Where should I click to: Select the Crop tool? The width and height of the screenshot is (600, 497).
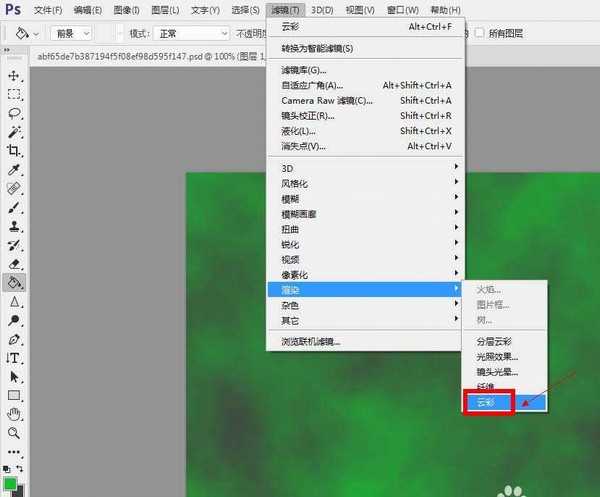point(14,151)
